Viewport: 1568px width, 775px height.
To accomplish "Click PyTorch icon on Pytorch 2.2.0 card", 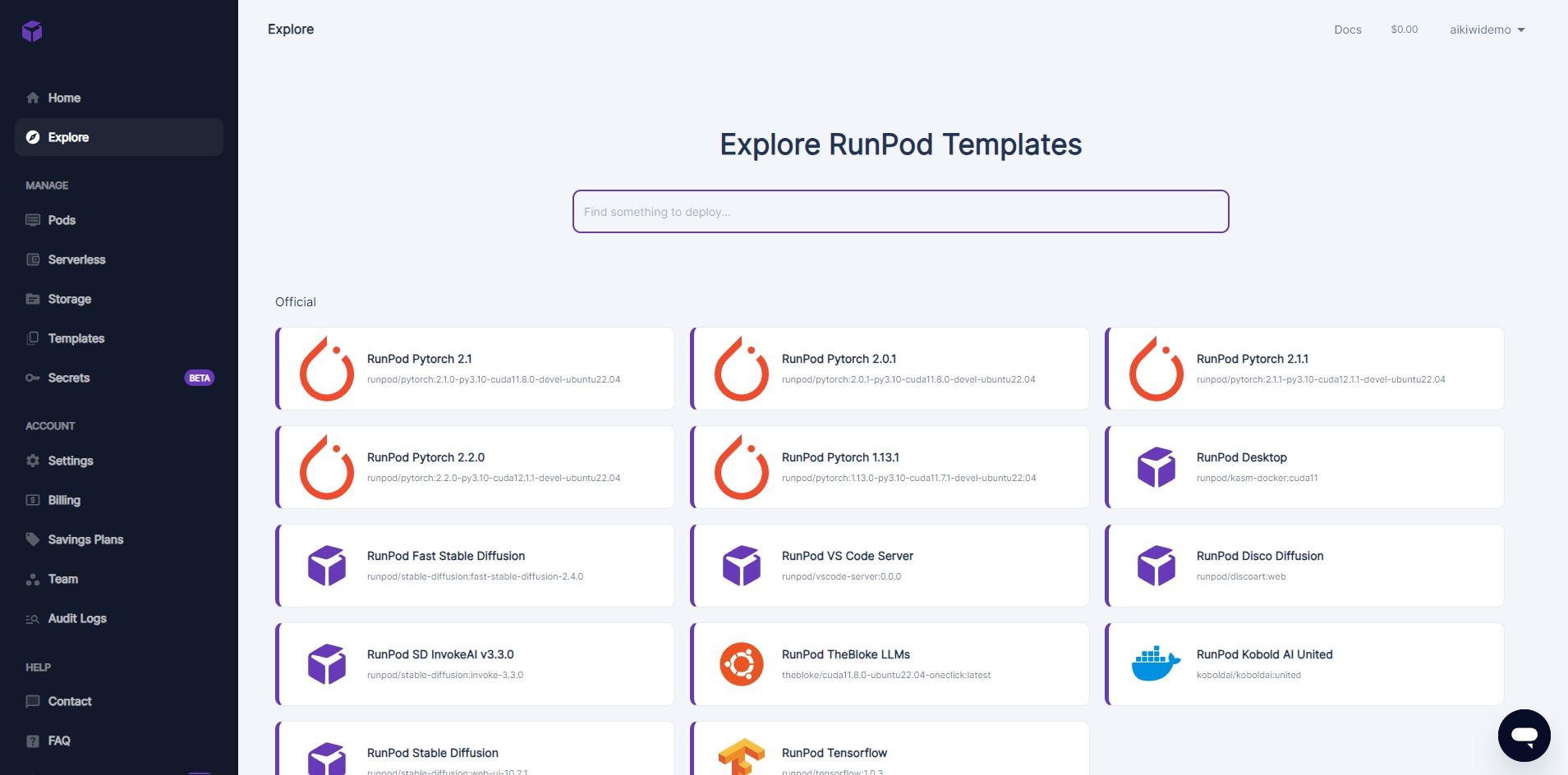I will (x=327, y=467).
